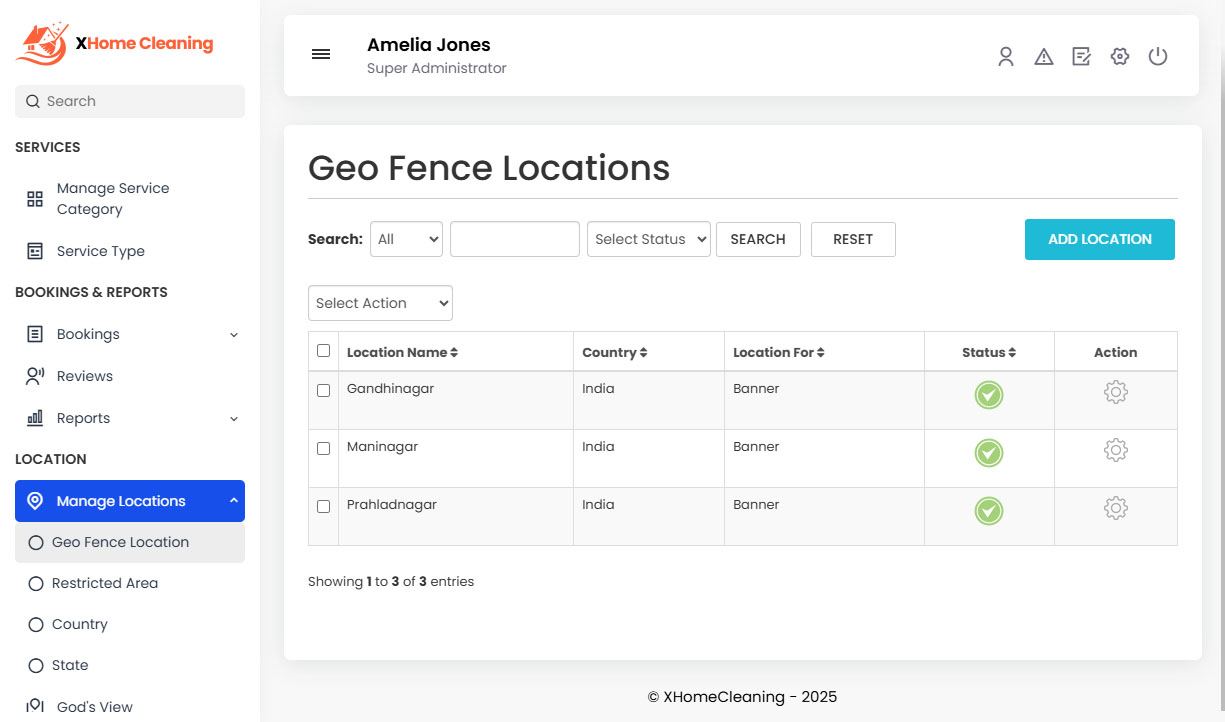Open the alerts warning triangle icon
1225x722 pixels.
[1043, 57]
